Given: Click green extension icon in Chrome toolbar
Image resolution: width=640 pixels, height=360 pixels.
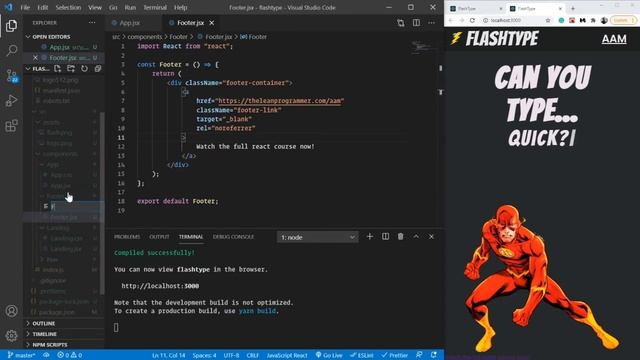Looking at the screenshot, I should [562, 20].
